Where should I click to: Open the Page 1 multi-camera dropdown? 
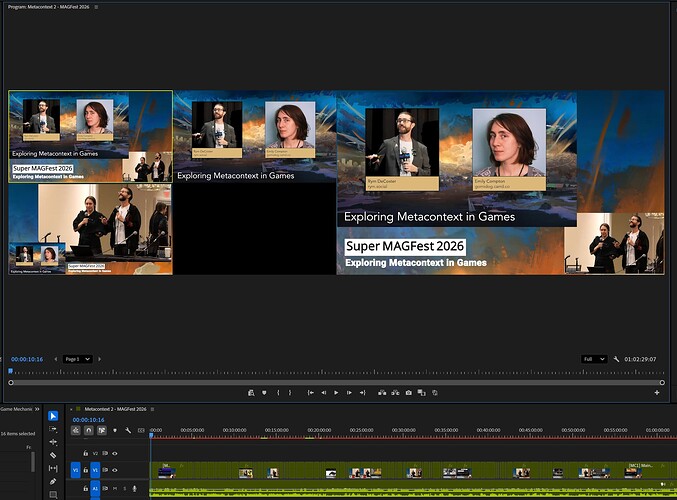(x=77, y=359)
